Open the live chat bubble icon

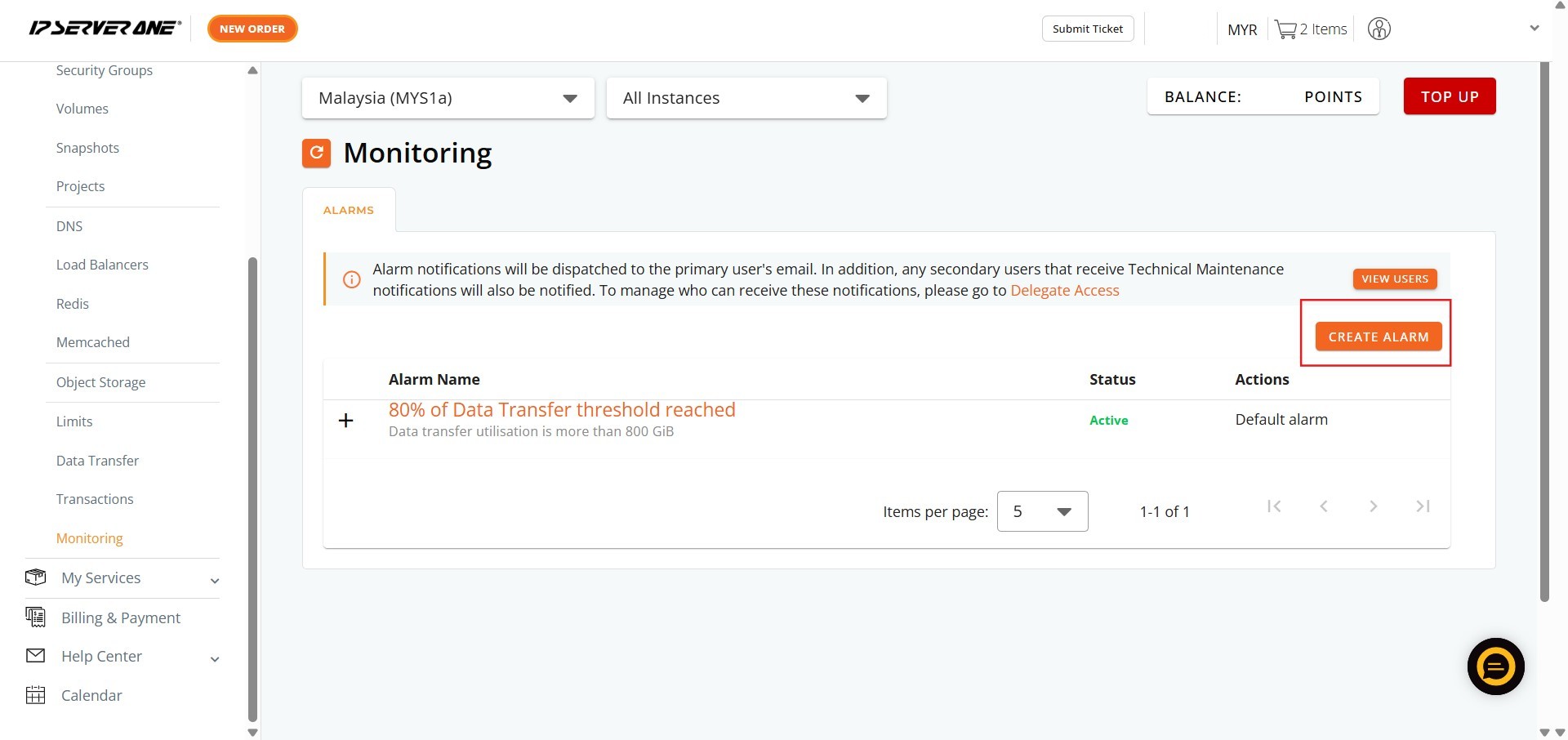coord(1495,666)
